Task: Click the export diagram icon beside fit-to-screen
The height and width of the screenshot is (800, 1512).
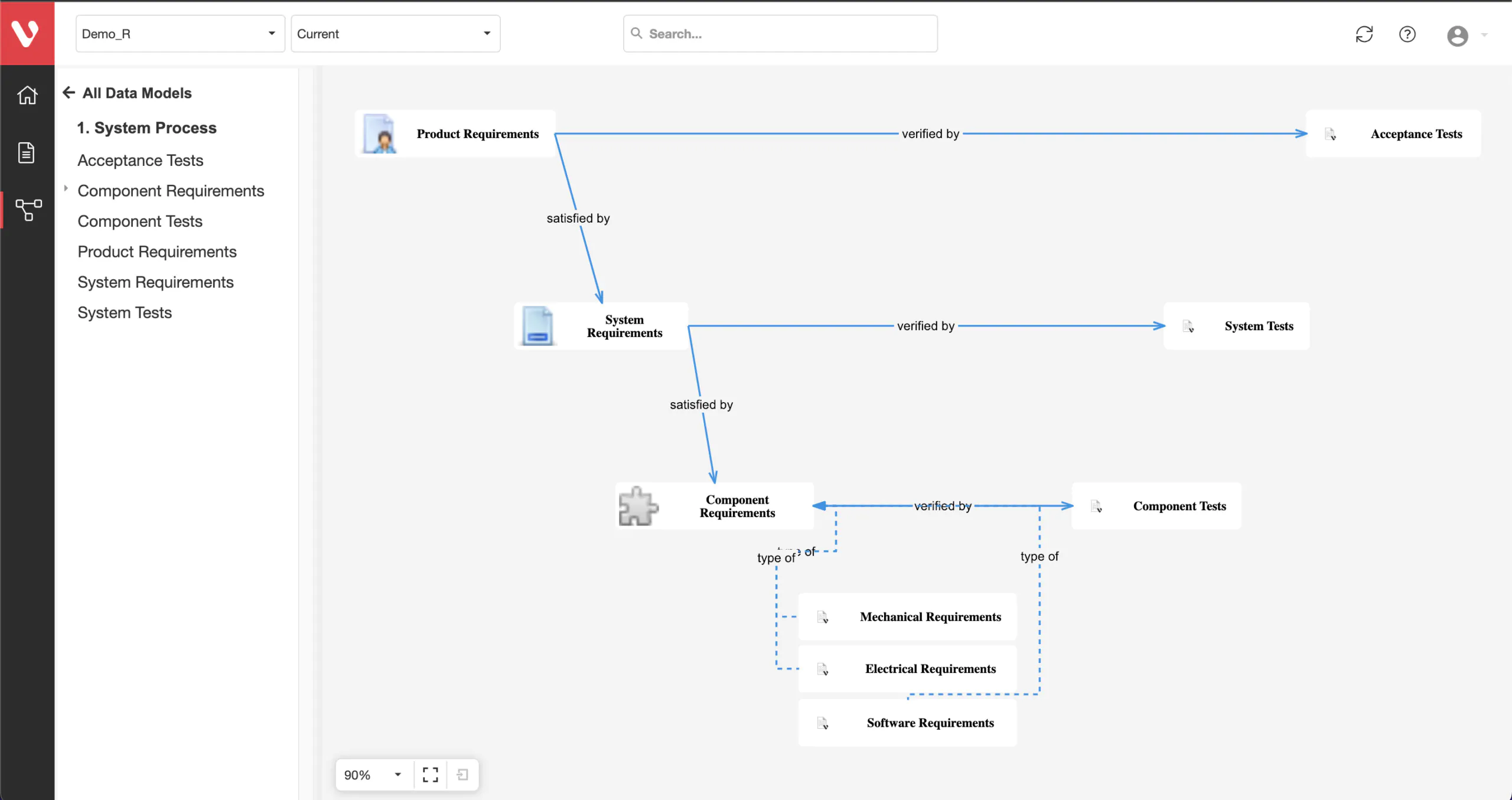Action: click(x=463, y=775)
